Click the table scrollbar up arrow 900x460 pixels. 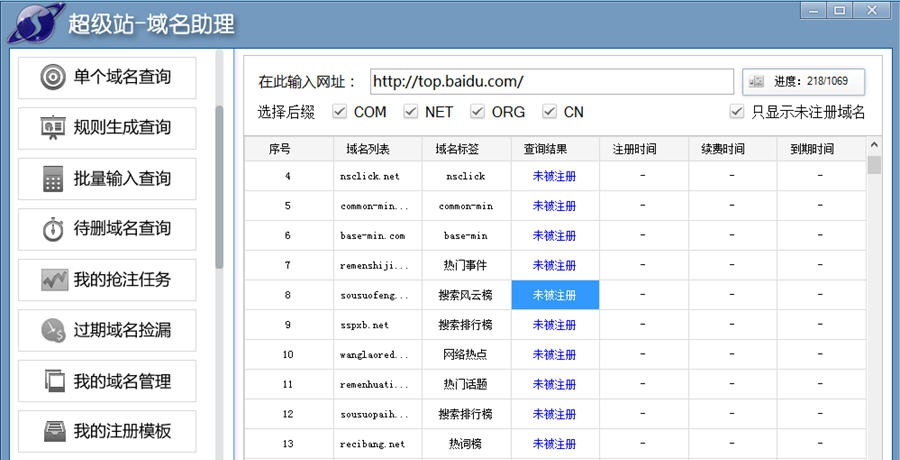pyautogui.click(x=874, y=145)
